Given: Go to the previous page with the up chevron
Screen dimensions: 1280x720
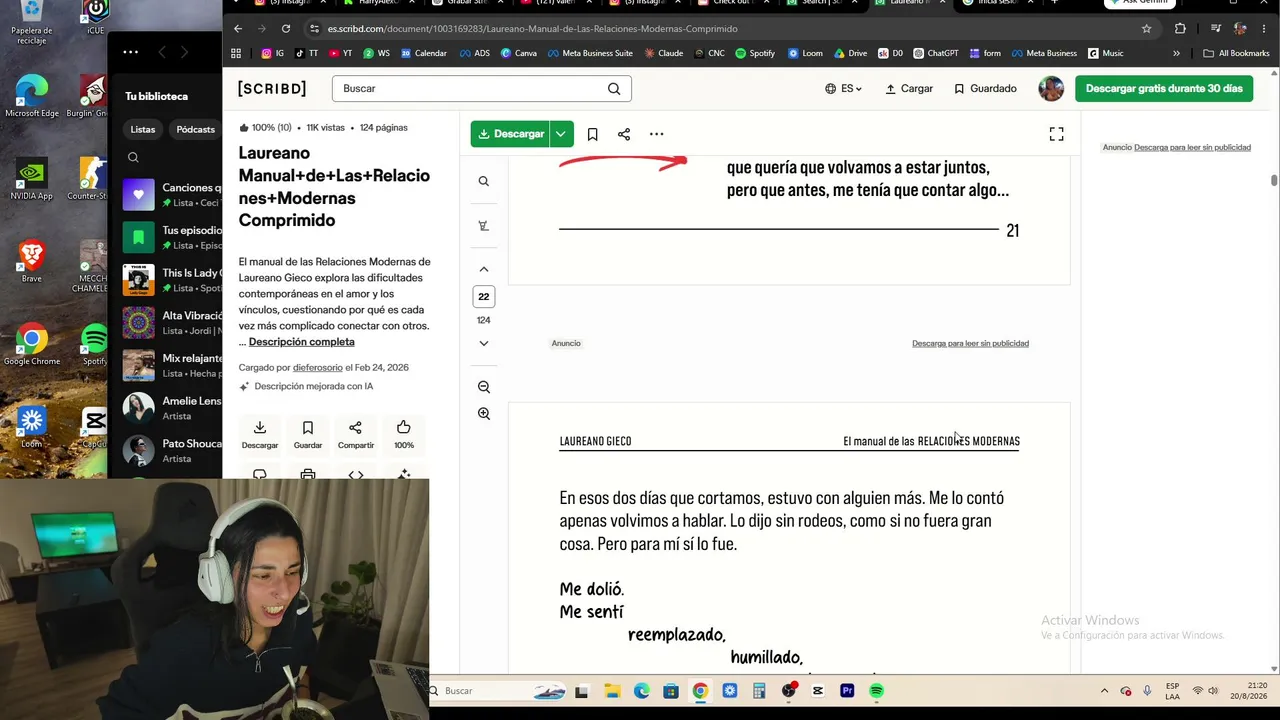Looking at the screenshot, I should (x=484, y=269).
